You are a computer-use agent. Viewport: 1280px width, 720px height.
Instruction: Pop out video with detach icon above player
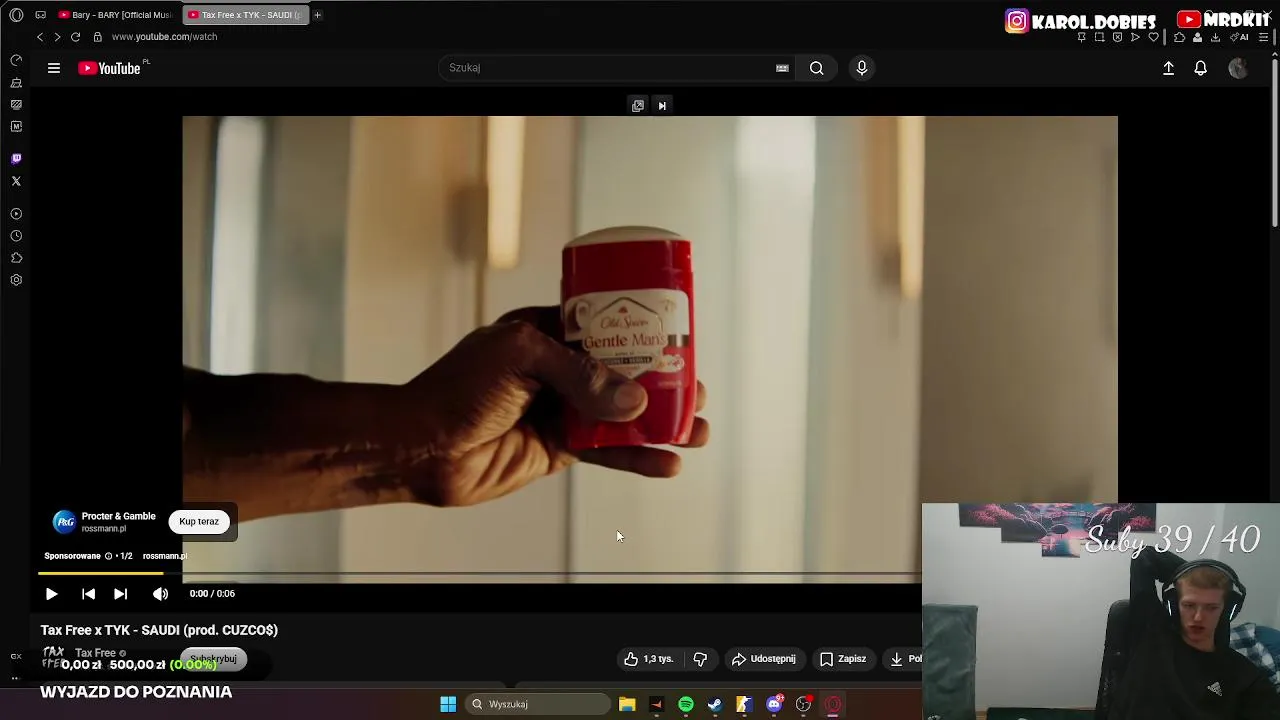pyautogui.click(x=638, y=105)
